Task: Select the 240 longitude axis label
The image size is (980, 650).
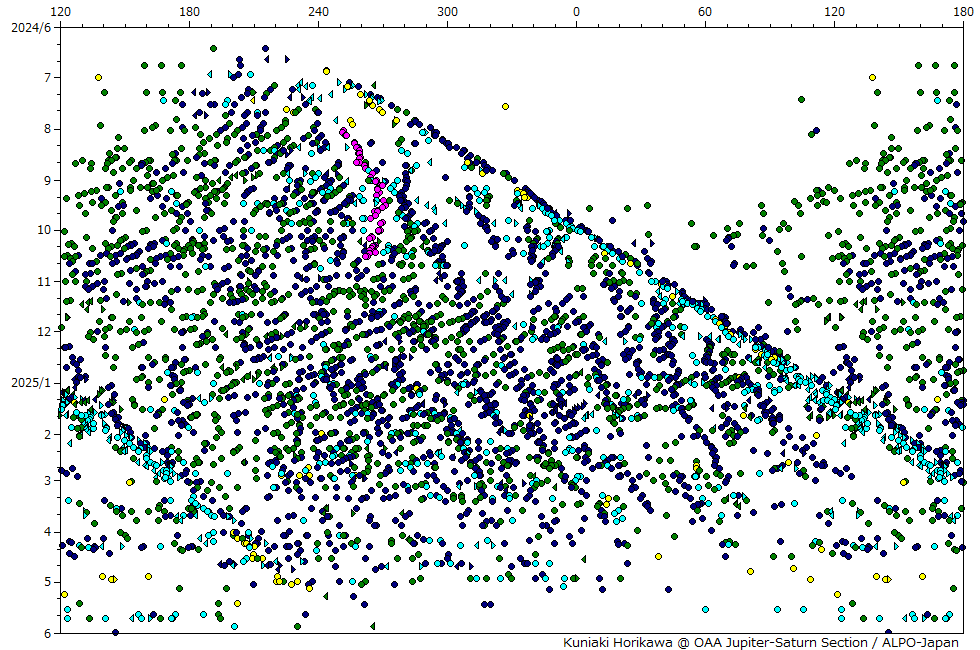Action: click(318, 11)
